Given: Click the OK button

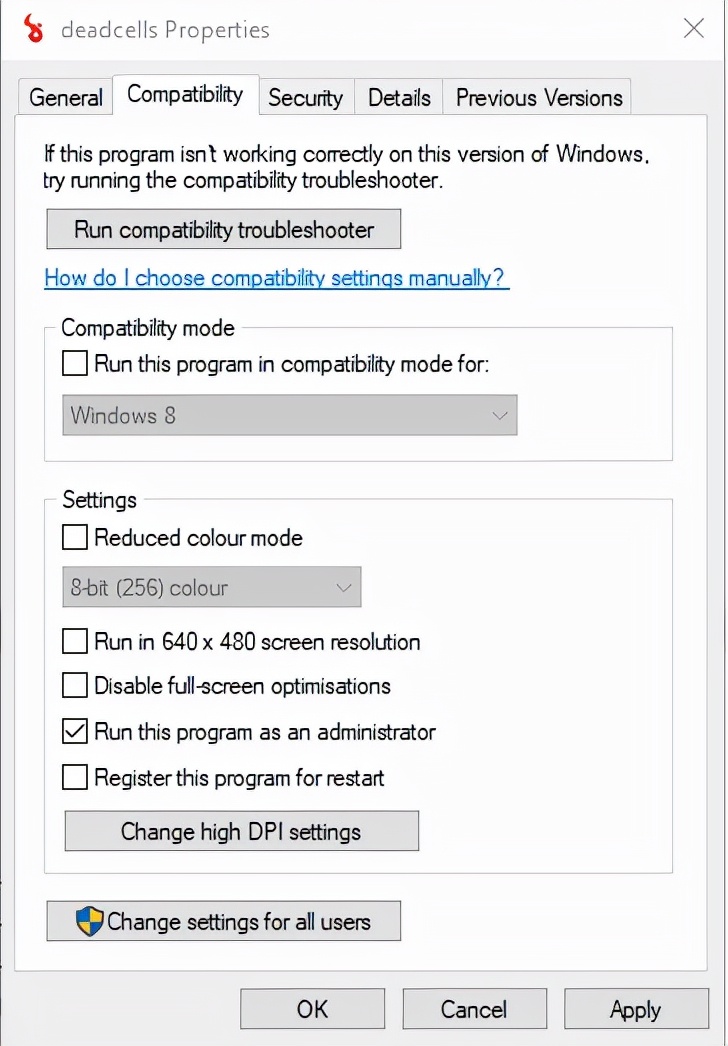Looking at the screenshot, I should [x=312, y=1010].
